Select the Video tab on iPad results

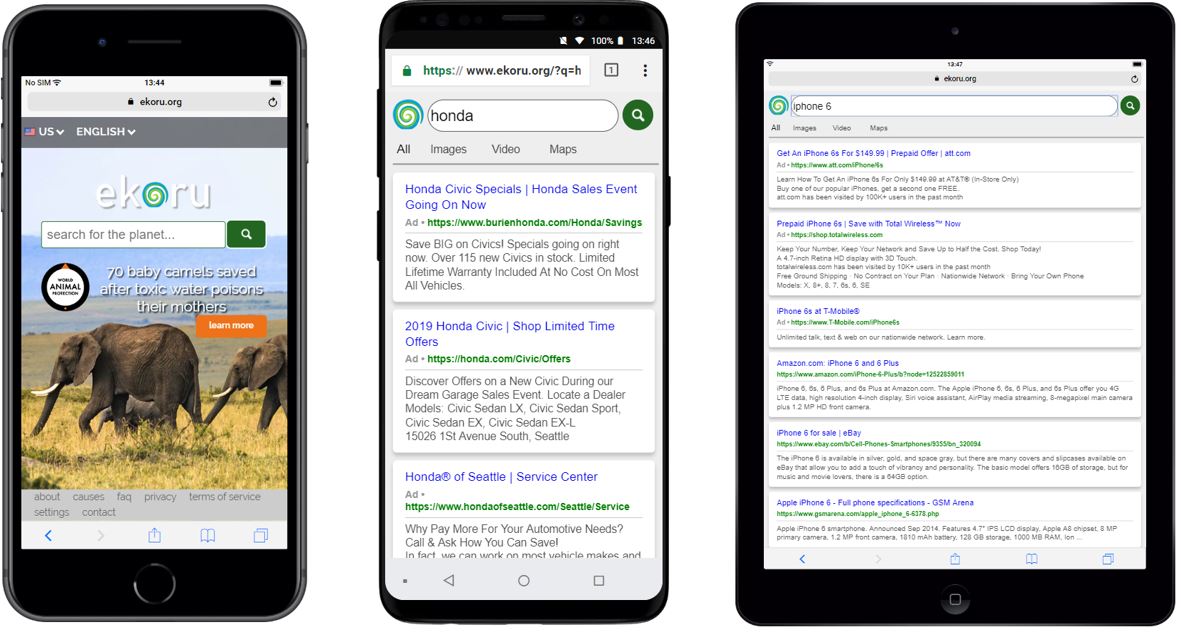pyautogui.click(x=841, y=128)
